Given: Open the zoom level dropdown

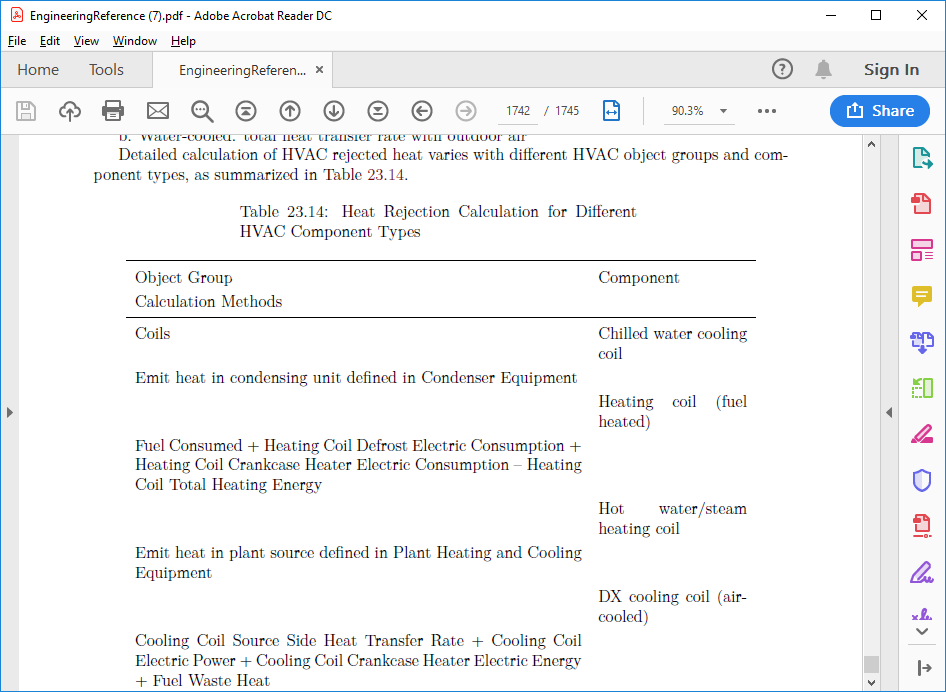Looking at the screenshot, I should 722,111.
